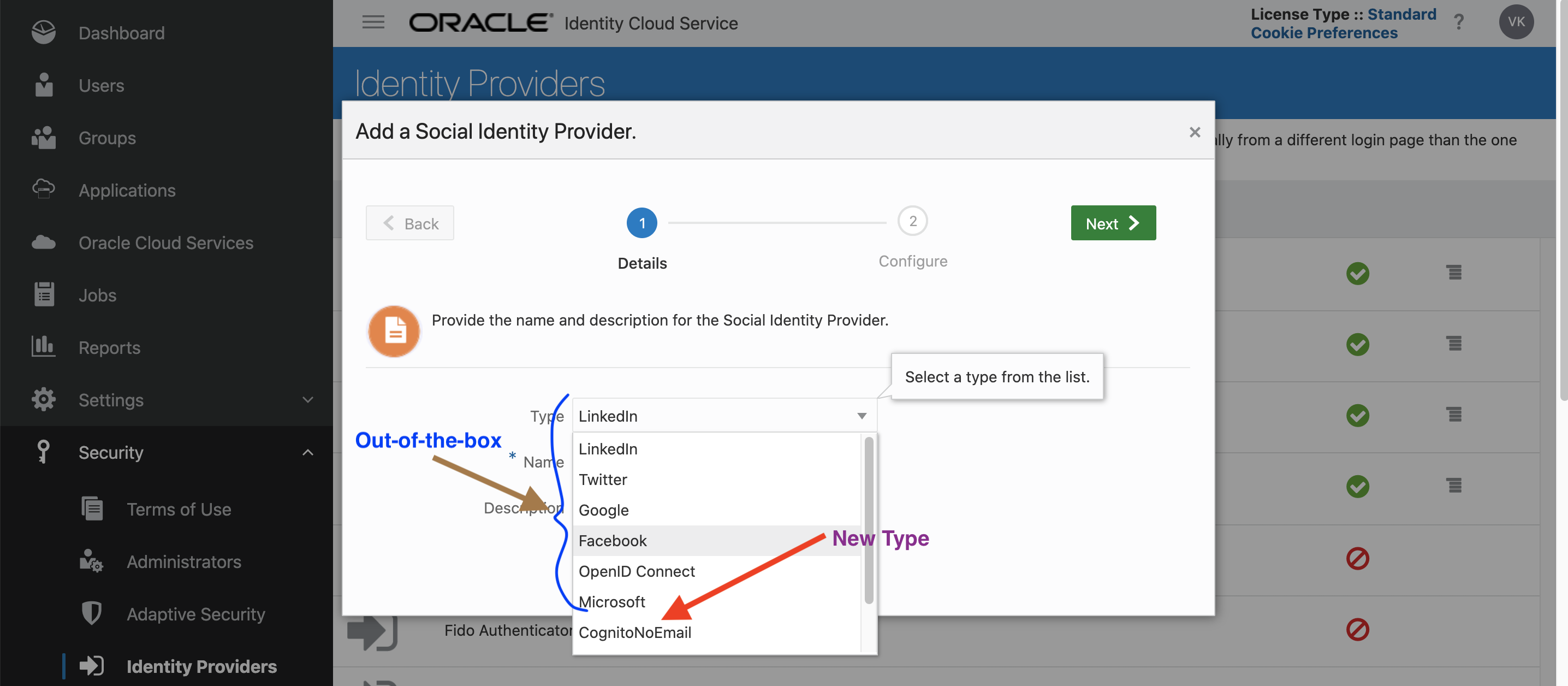Image resolution: width=1568 pixels, height=686 pixels.
Task: Expand the Settings menu chevron
Action: [307, 400]
